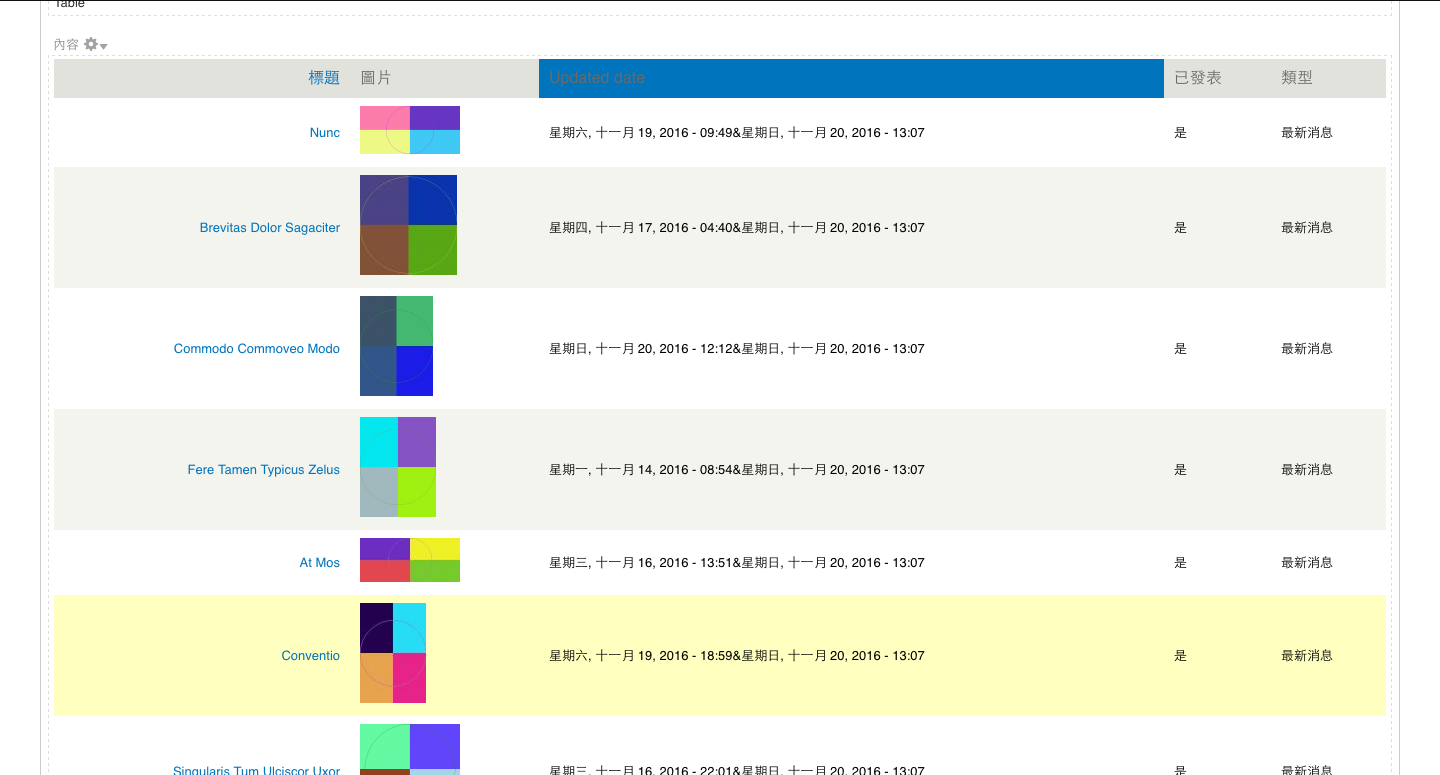Open the gear settings menu beside 內容
1440x775 pixels.
(x=96, y=45)
